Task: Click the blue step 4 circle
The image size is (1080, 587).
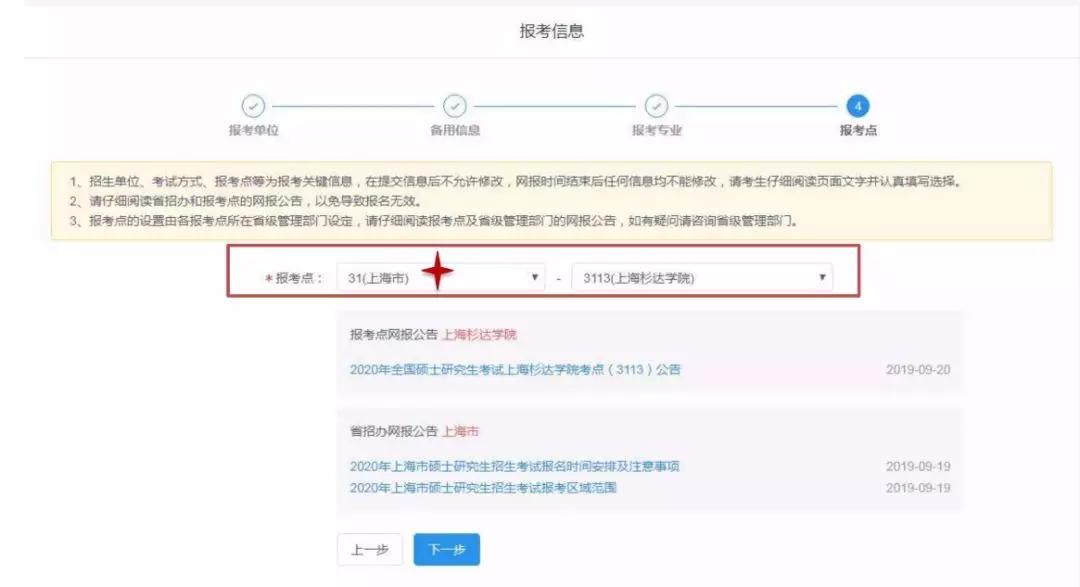Action: (x=857, y=106)
